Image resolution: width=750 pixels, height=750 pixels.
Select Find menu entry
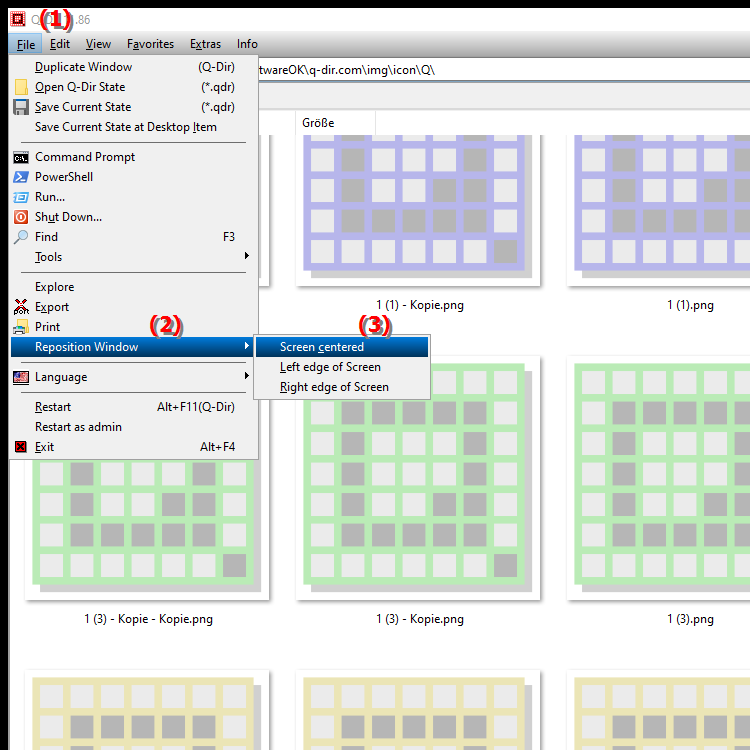point(133,237)
